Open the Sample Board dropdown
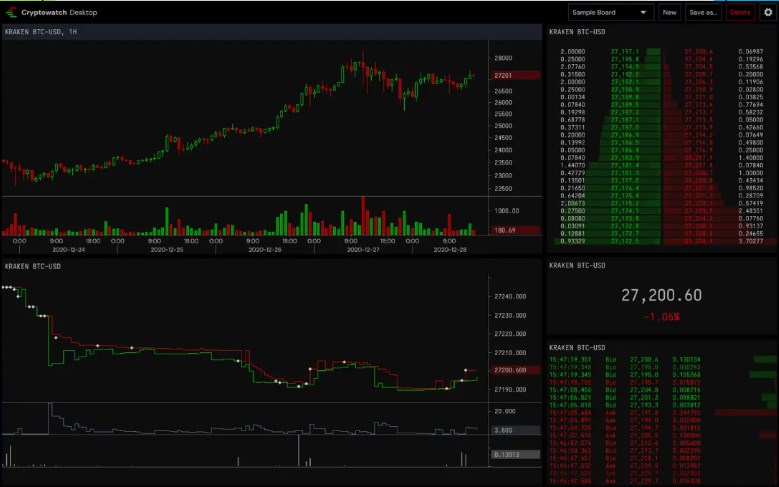This screenshot has width=779, height=487. (x=611, y=12)
